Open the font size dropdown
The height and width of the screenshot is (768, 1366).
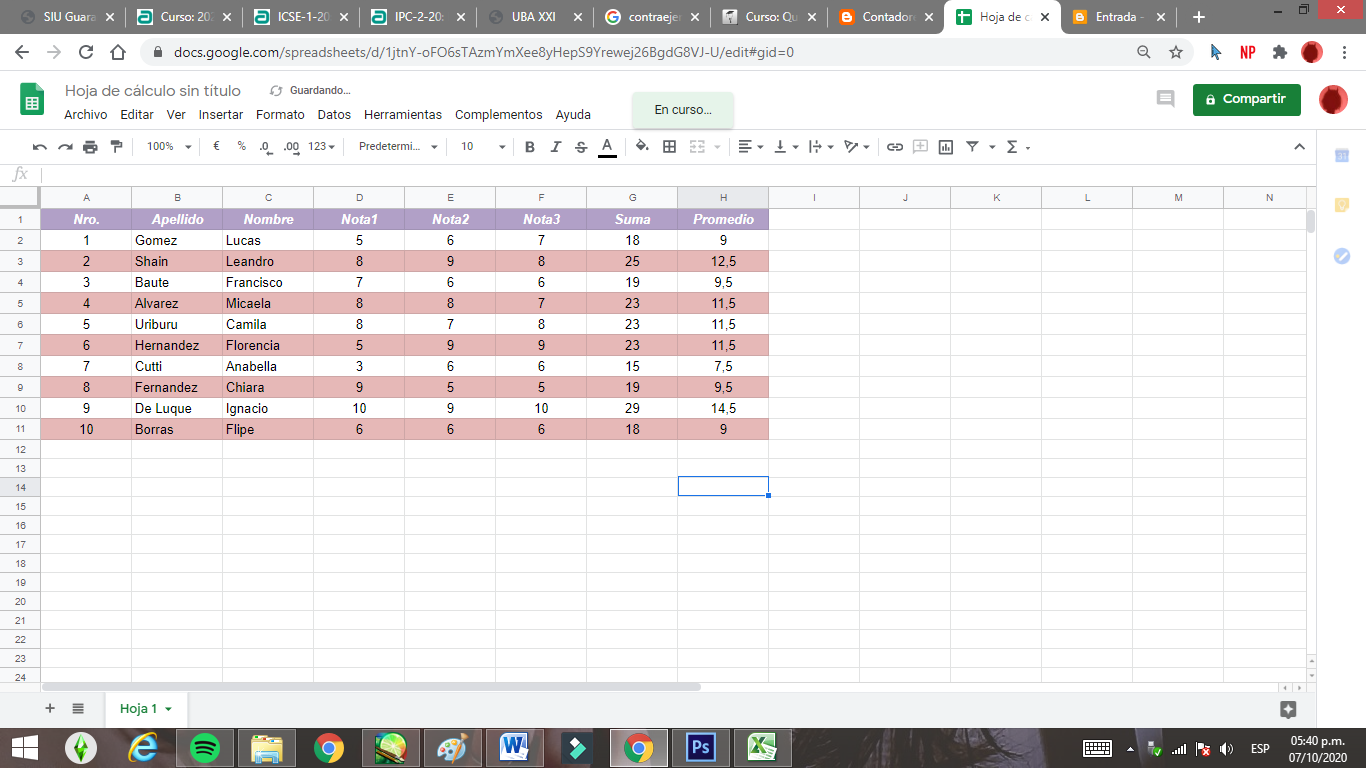[x=478, y=146]
